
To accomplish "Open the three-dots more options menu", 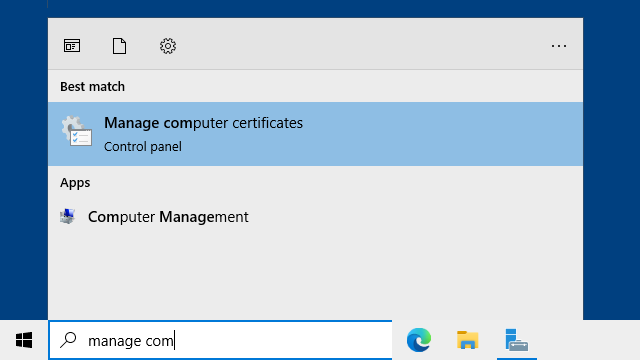I will [x=559, y=46].
